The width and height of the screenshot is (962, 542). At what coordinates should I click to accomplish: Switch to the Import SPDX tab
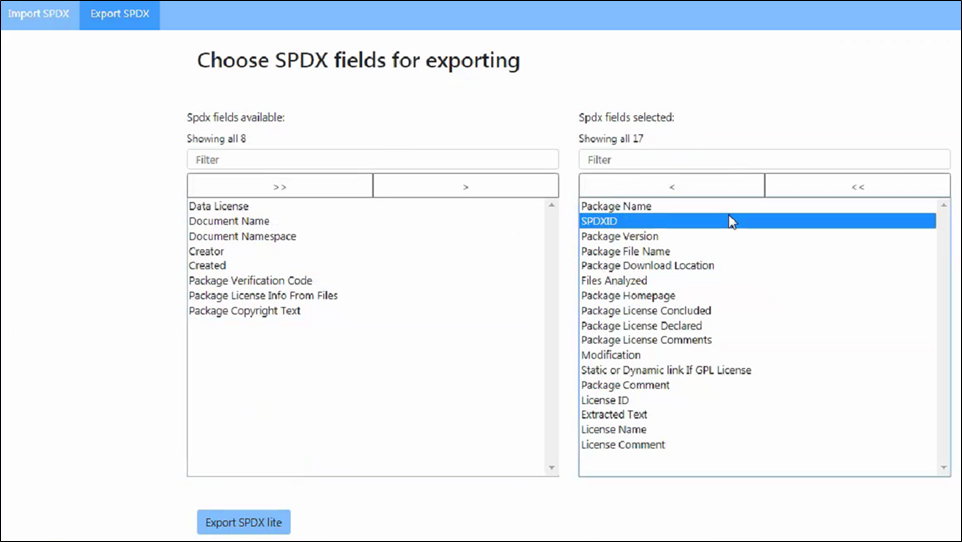point(39,14)
